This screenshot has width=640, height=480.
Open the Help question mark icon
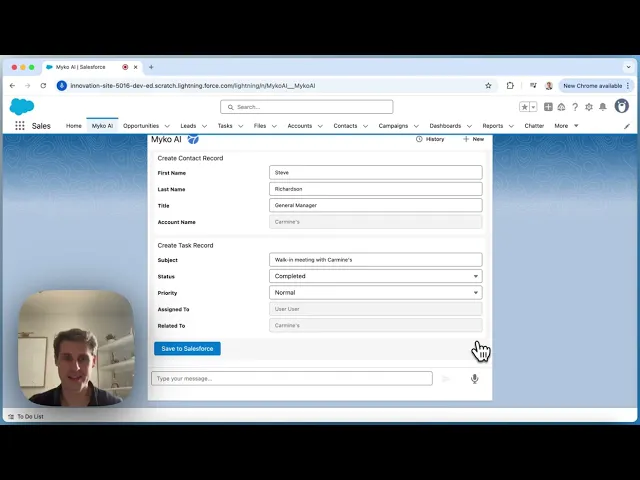click(x=575, y=107)
